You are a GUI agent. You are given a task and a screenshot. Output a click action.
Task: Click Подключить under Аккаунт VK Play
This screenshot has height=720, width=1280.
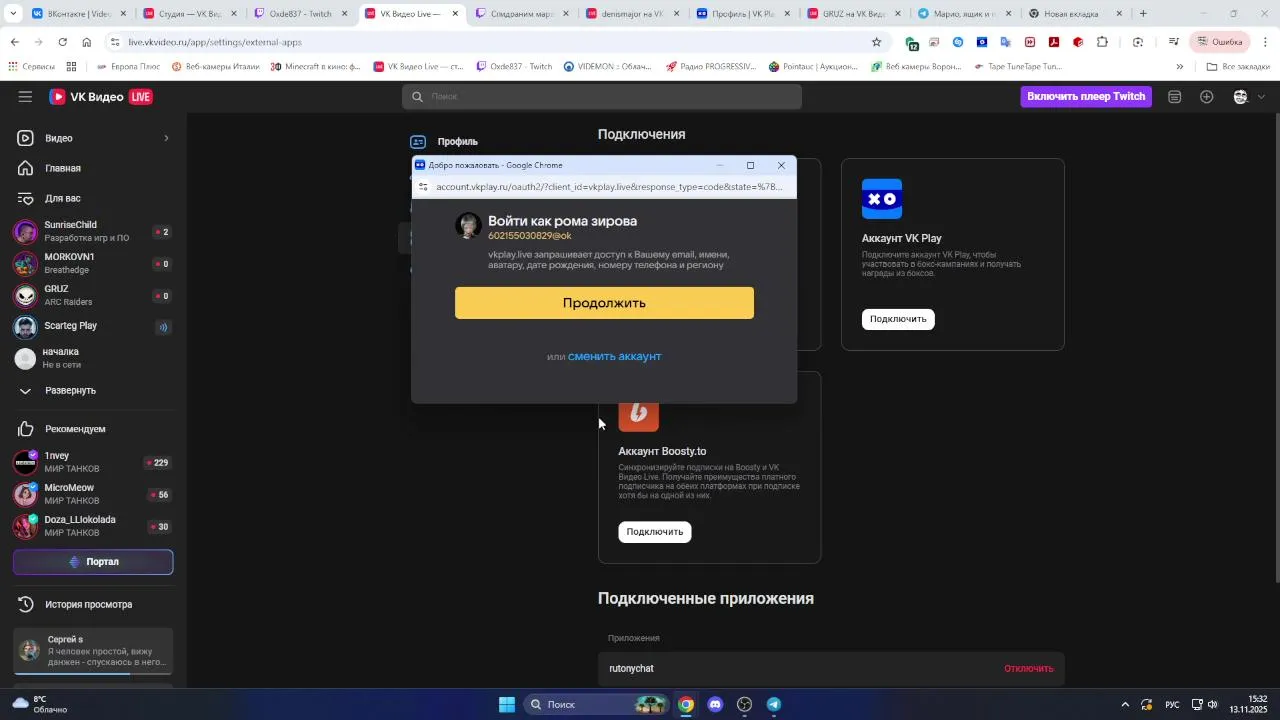pos(898,319)
